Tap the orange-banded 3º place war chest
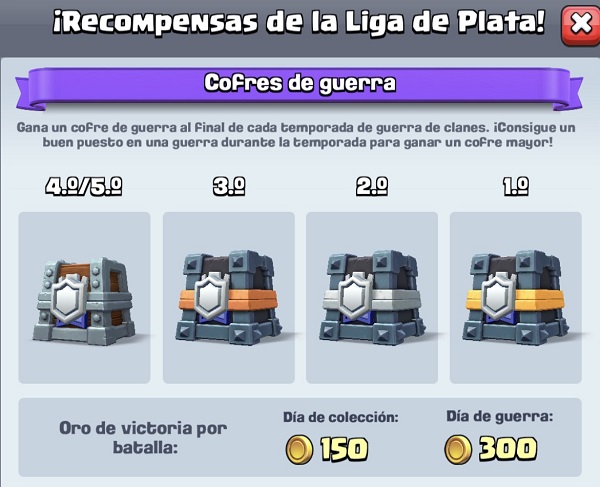Screen dimensions: 600x487 pyautogui.click(x=228, y=298)
